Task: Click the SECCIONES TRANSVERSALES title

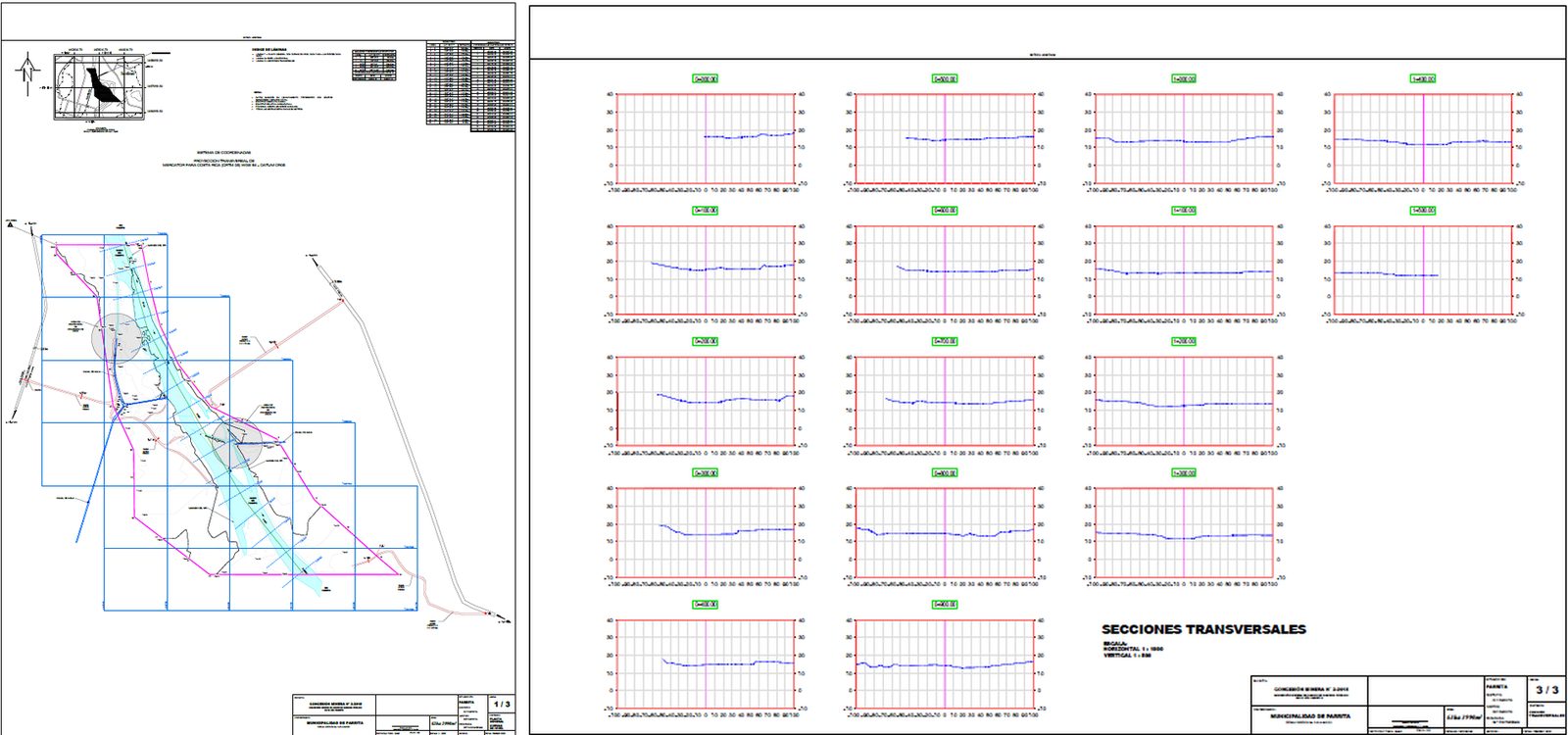Action: (x=1203, y=629)
